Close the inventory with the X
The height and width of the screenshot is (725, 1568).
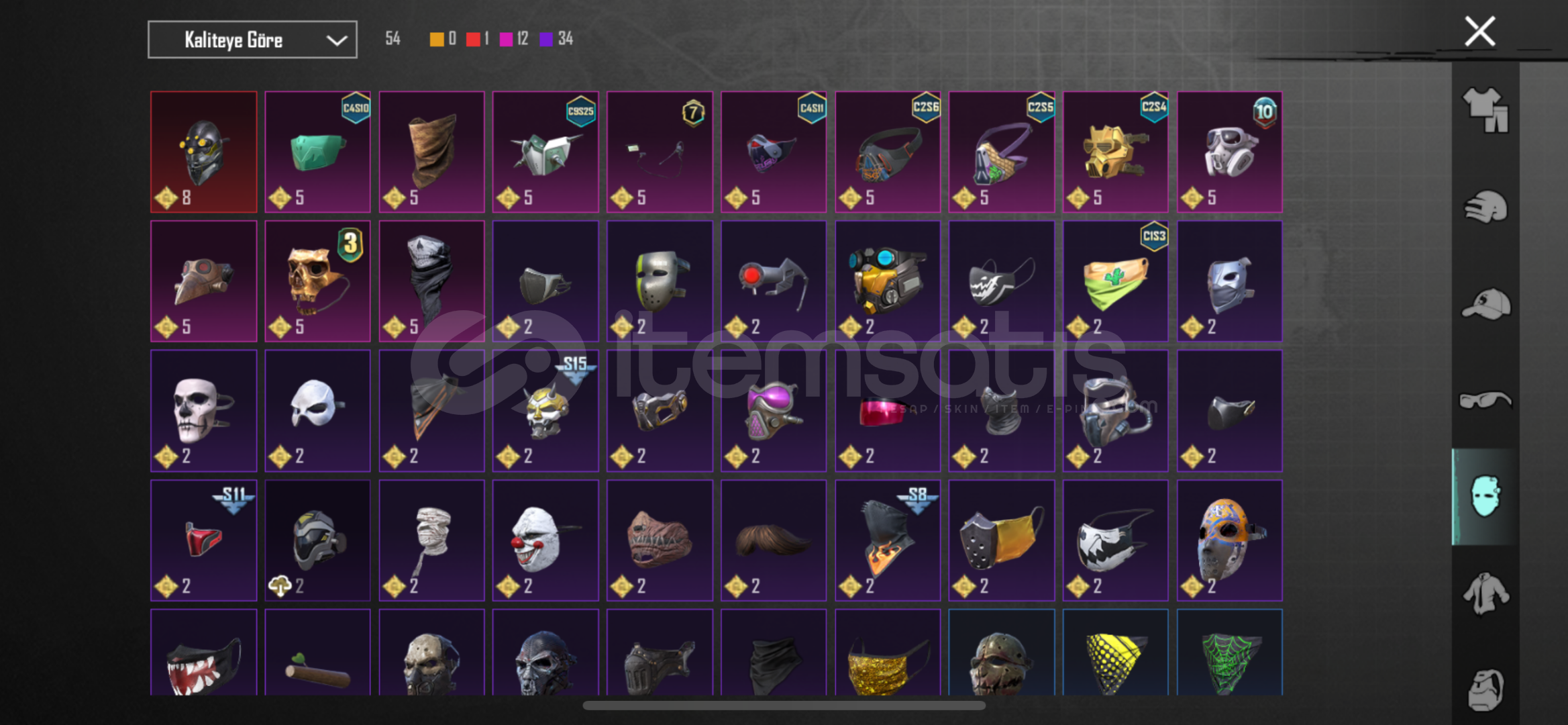1479,32
